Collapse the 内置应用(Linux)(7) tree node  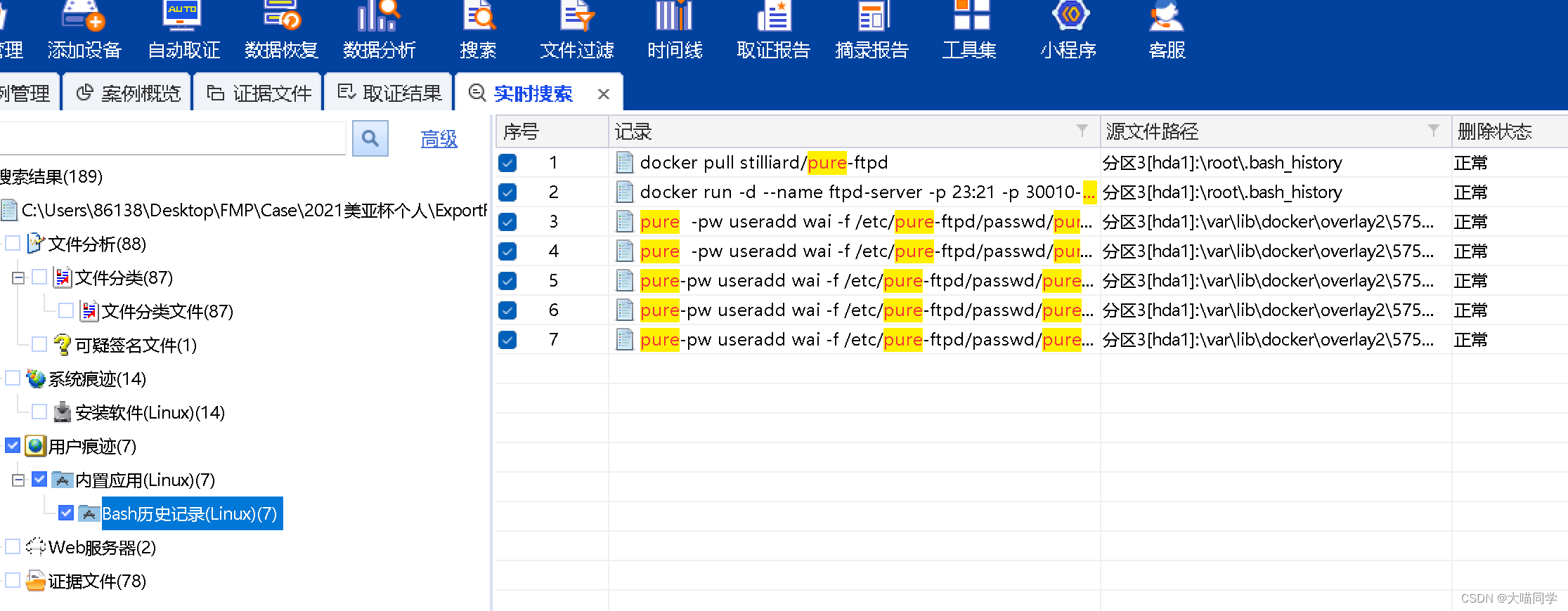click(18, 480)
